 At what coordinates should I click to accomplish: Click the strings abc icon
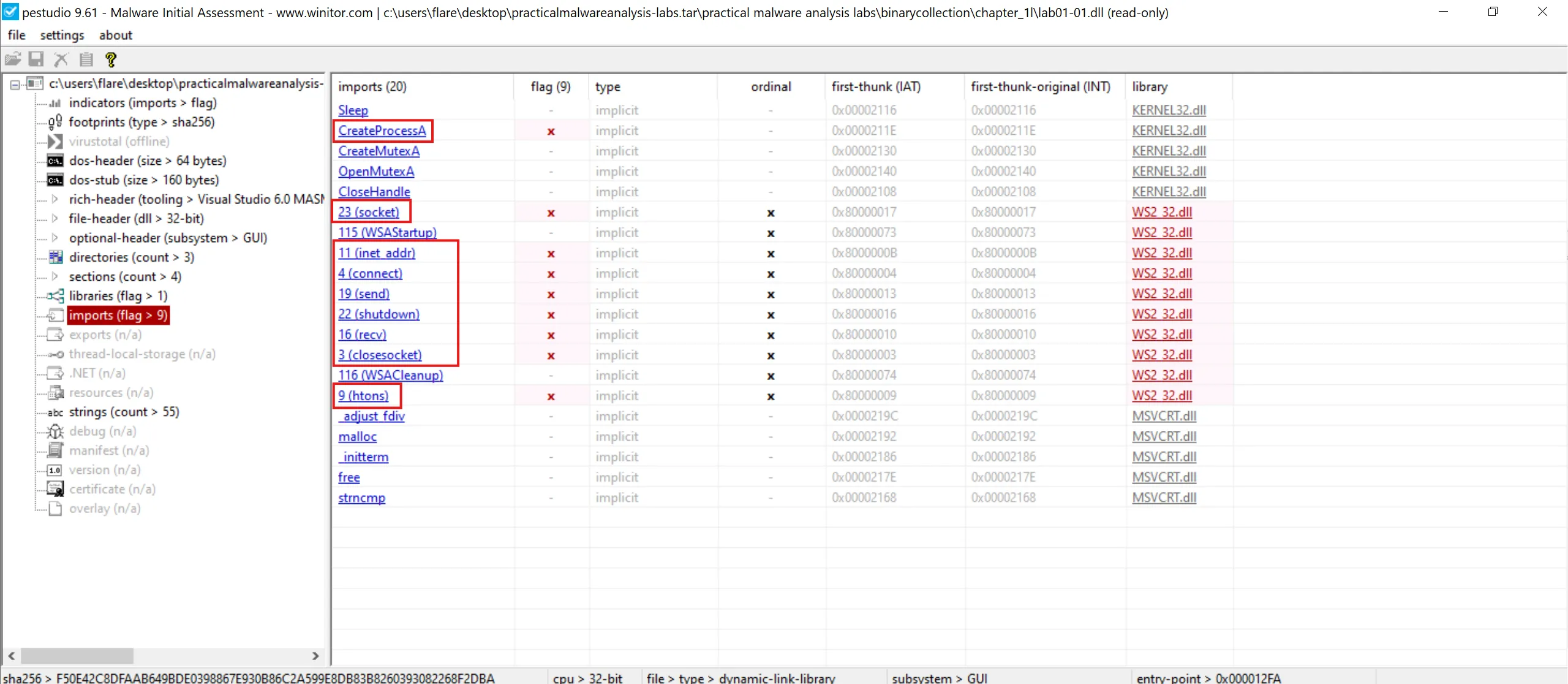point(55,412)
